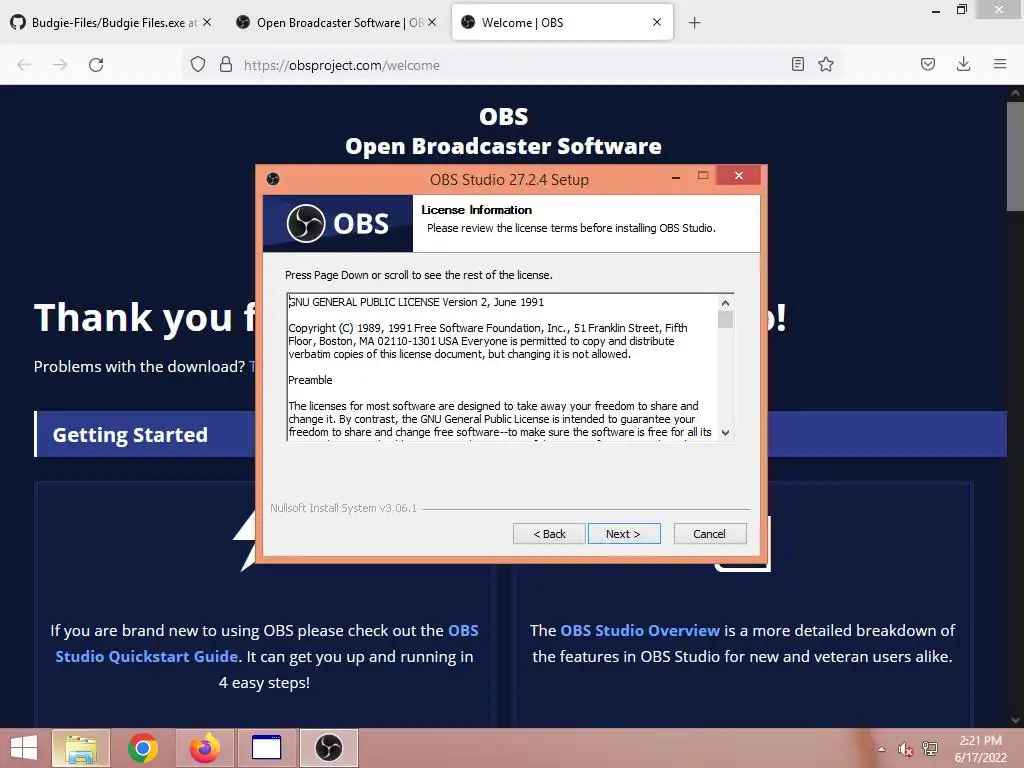Close the Open Broadcaster Software tab
The height and width of the screenshot is (768, 1024).
pyautogui.click(x=432, y=22)
